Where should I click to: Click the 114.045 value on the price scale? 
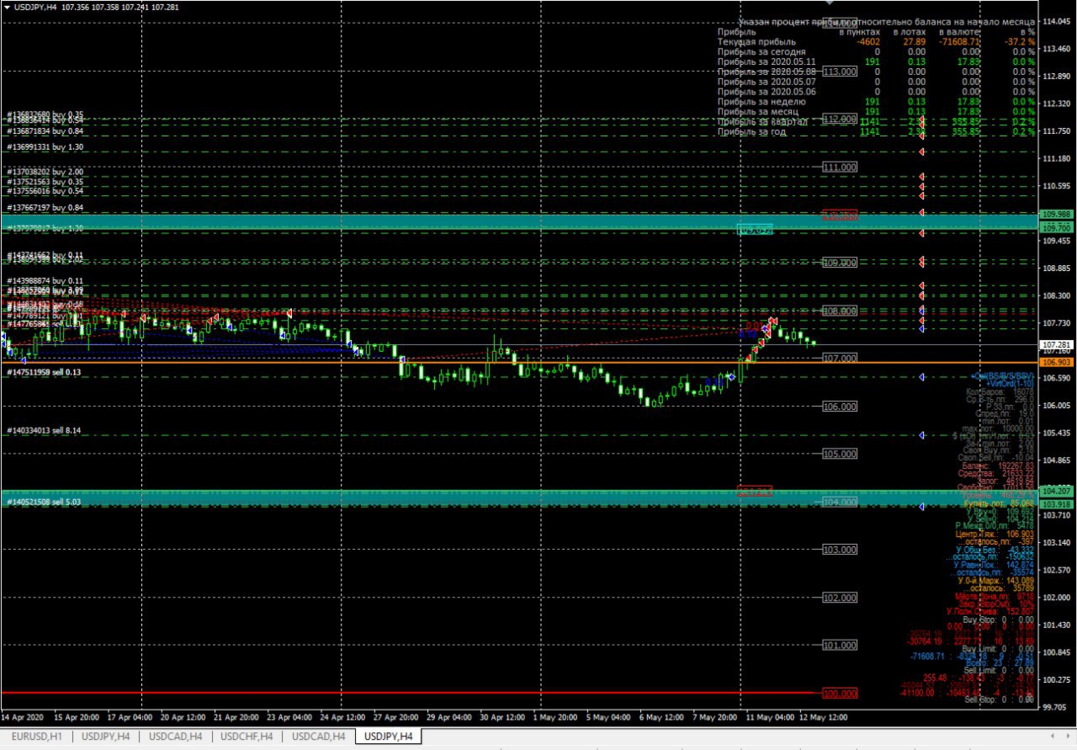click(x=1056, y=21)
